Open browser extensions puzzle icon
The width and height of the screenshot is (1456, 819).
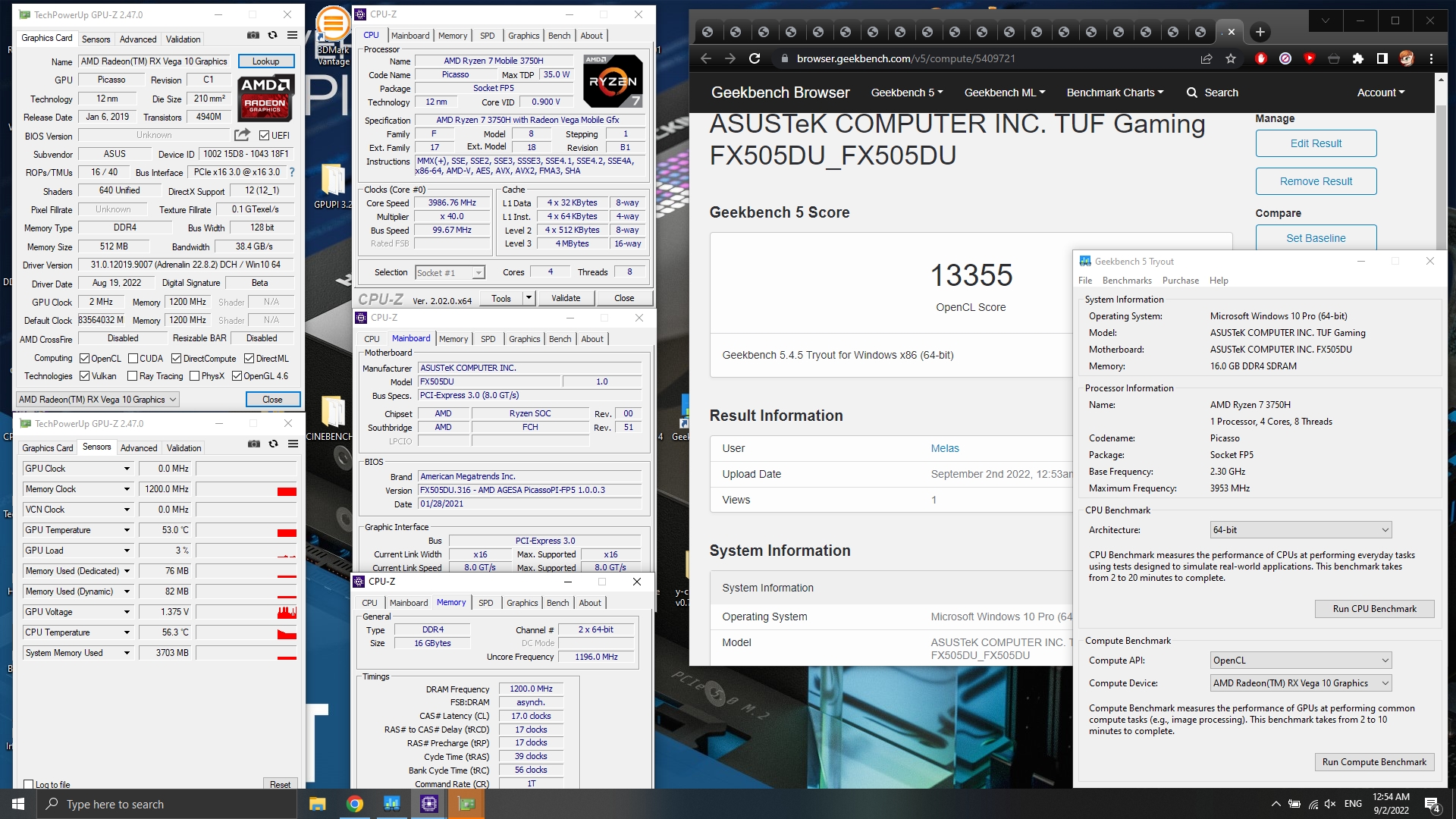tap(1358, 58)
